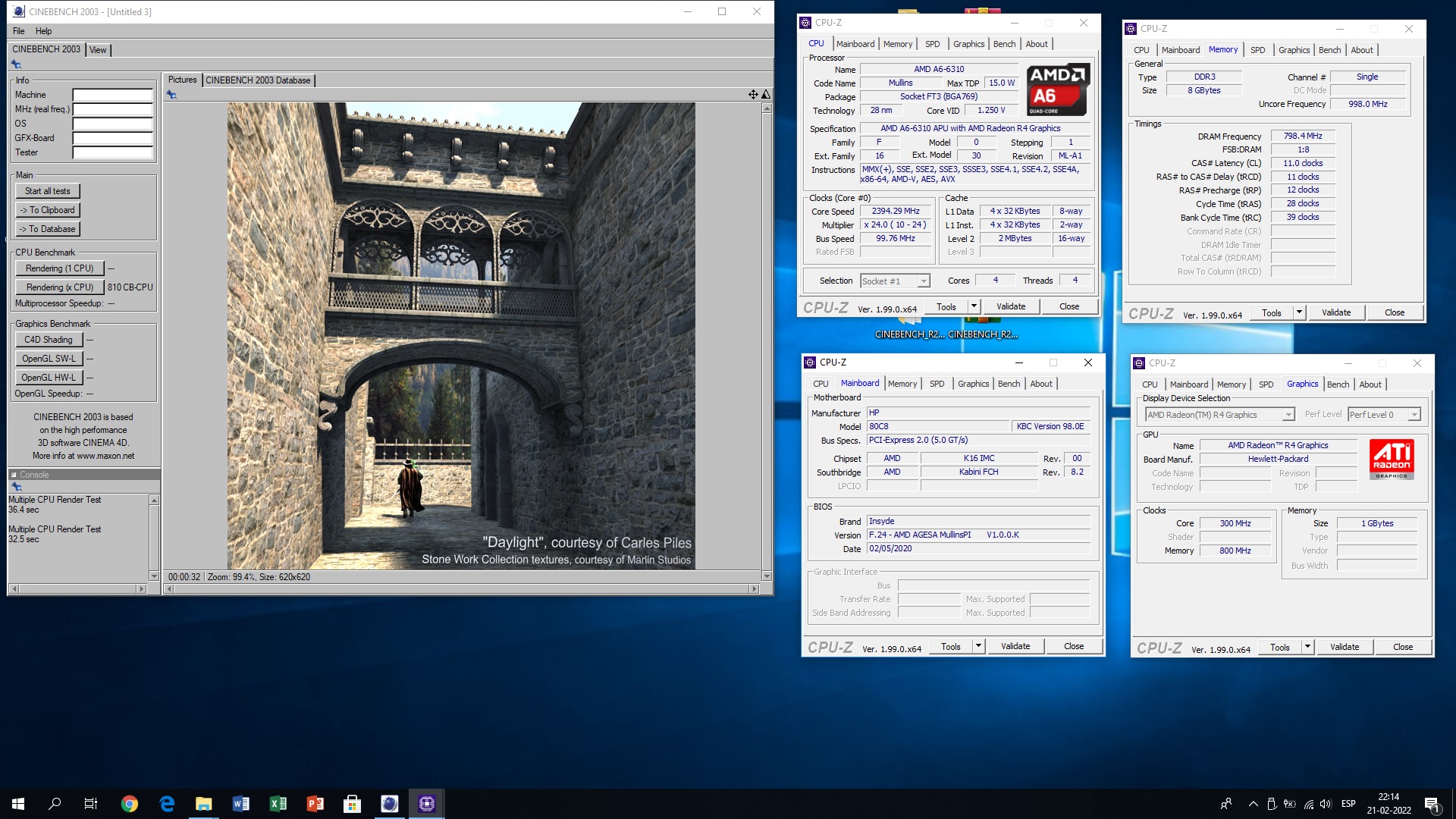Switch to CINEBENCH 2003 Database tab
The image size is (1456, 819).
tap(258, 80)
